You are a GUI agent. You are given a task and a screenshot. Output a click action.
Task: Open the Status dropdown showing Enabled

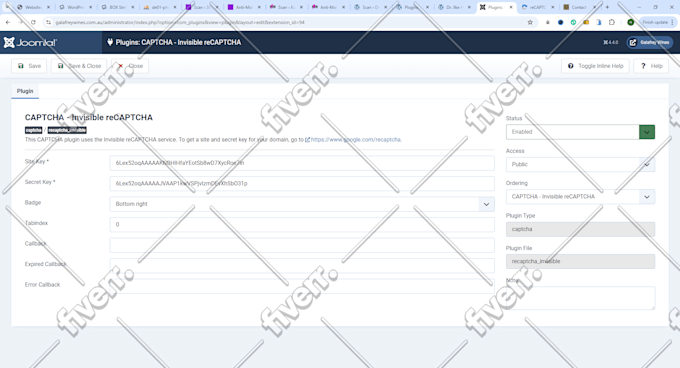[580, 132]
